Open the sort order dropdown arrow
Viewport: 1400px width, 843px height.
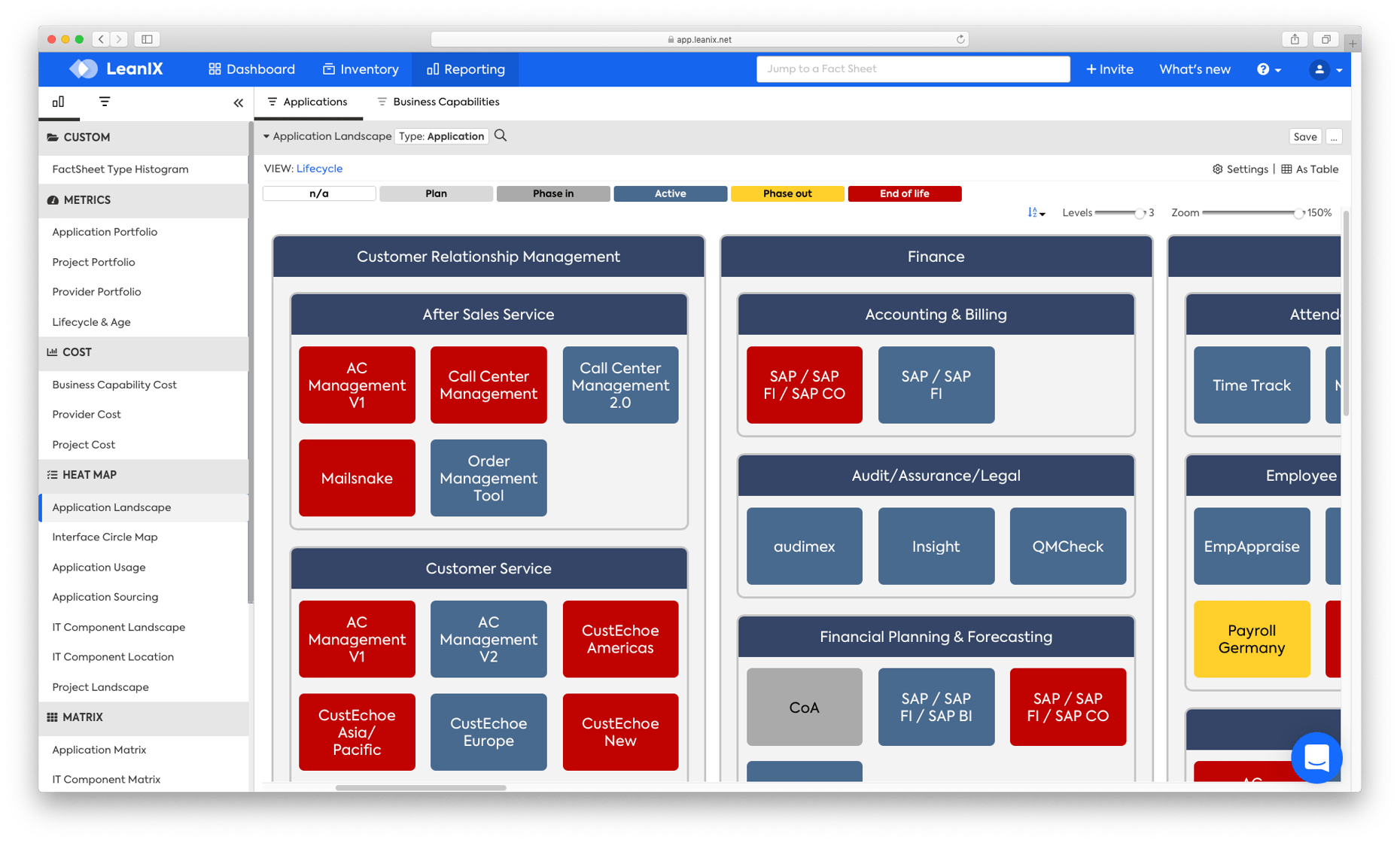(x=1043, y=213)
